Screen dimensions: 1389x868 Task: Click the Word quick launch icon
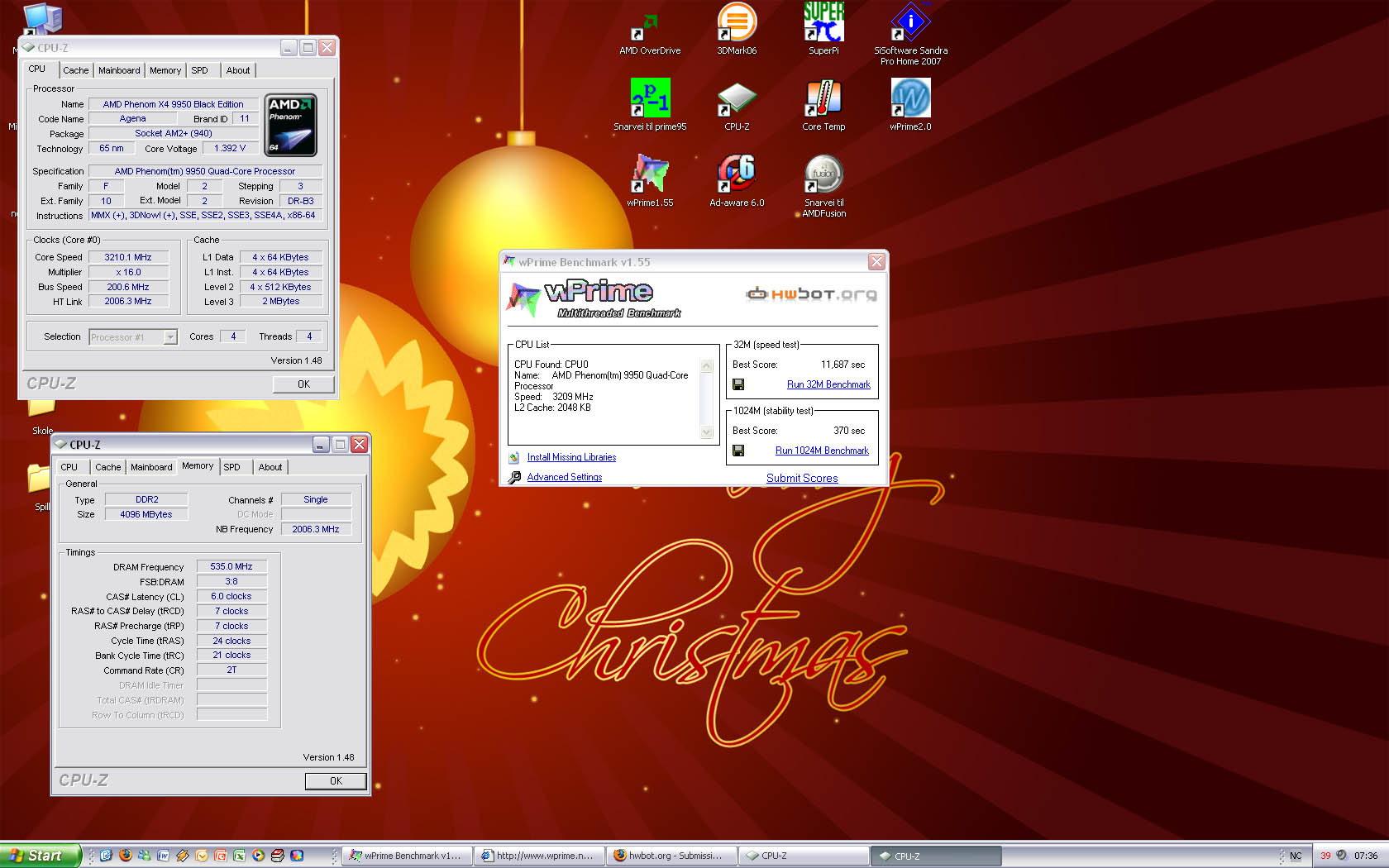163,856
